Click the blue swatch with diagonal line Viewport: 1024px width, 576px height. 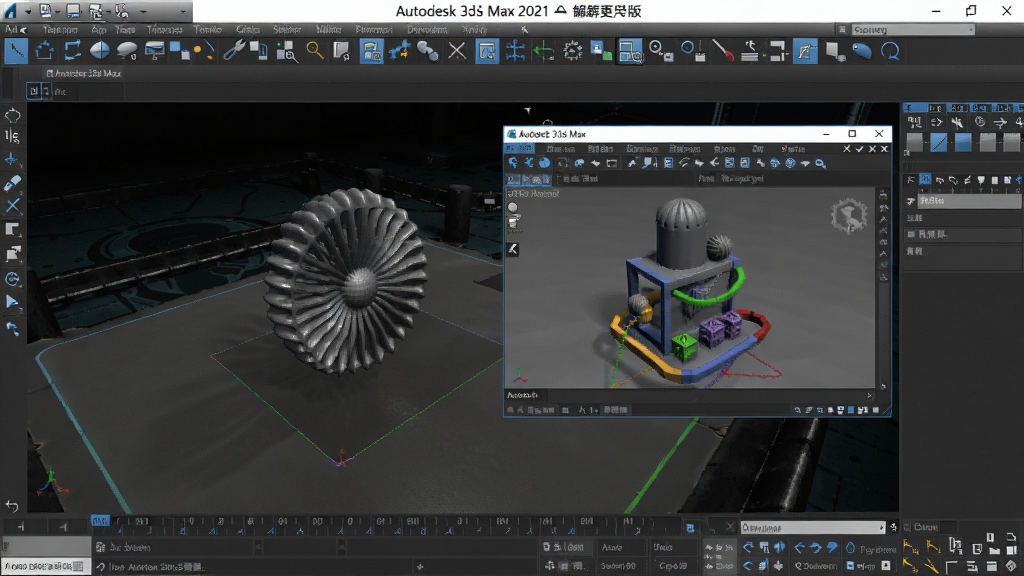[x=938, y=142]
